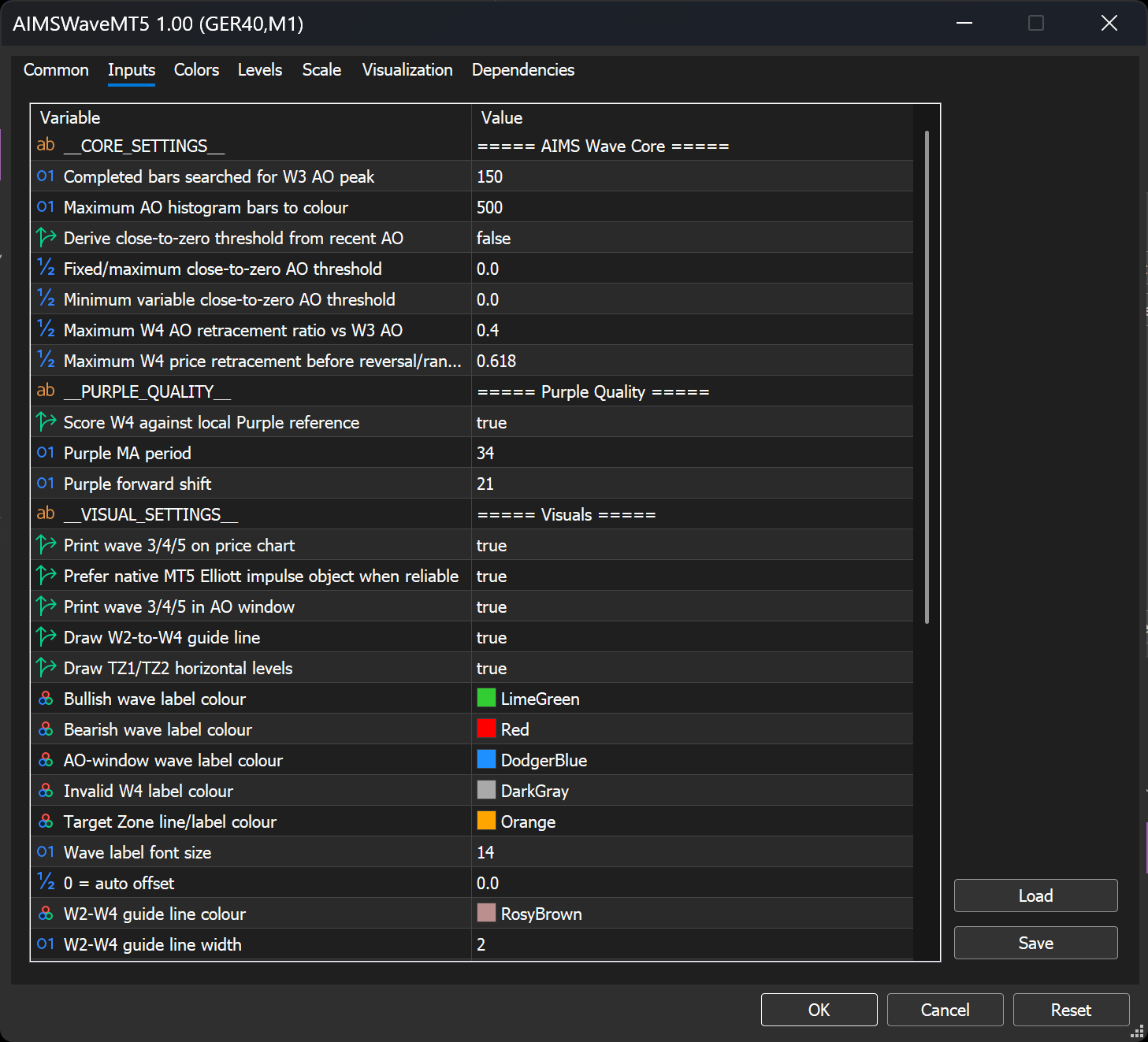Click boolean icon beside Print wave in AO window
This screenshot has width=1148, height=1042.
click(x=46, y=606)
